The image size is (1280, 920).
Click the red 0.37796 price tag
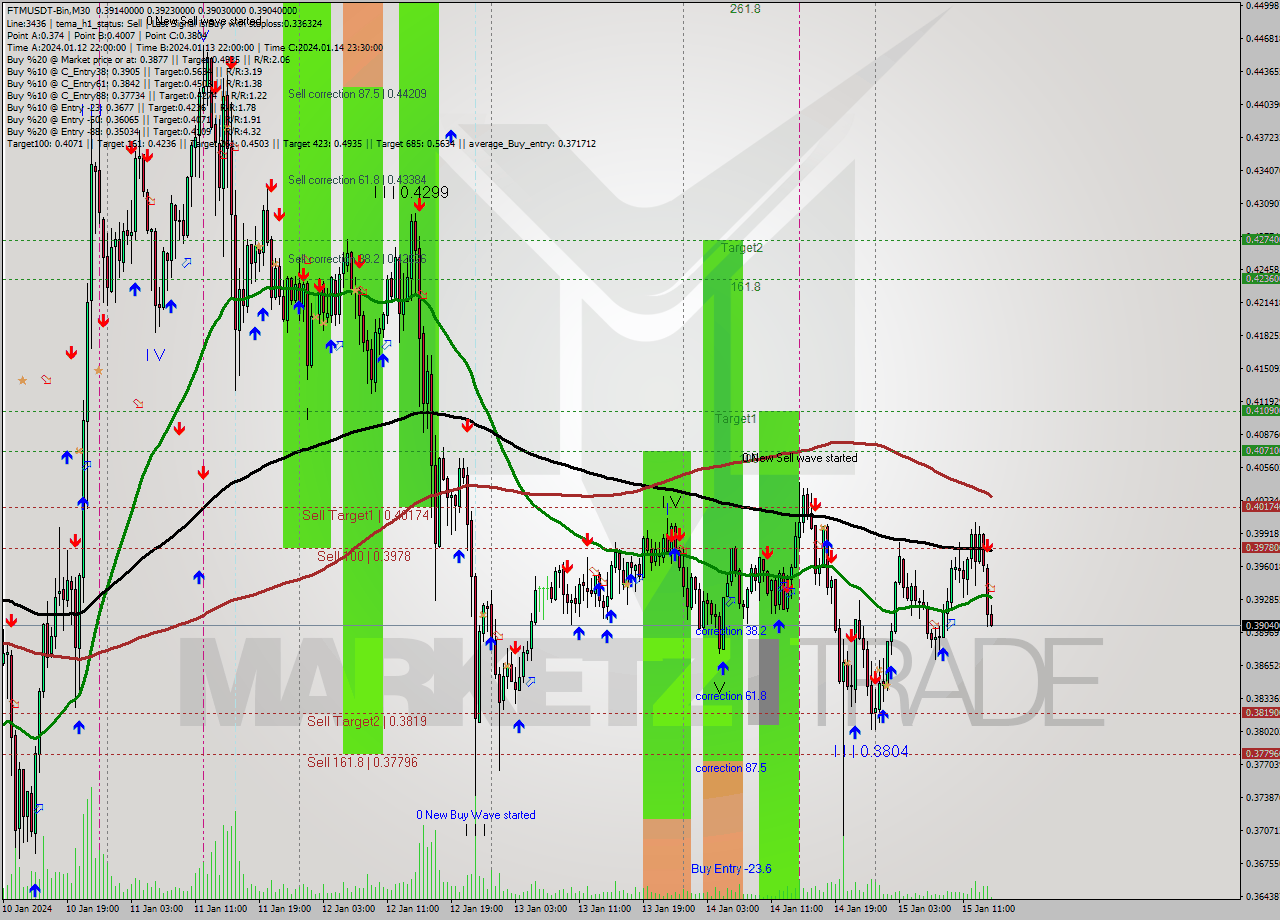pyautogui.click(x=1259, y=753)
